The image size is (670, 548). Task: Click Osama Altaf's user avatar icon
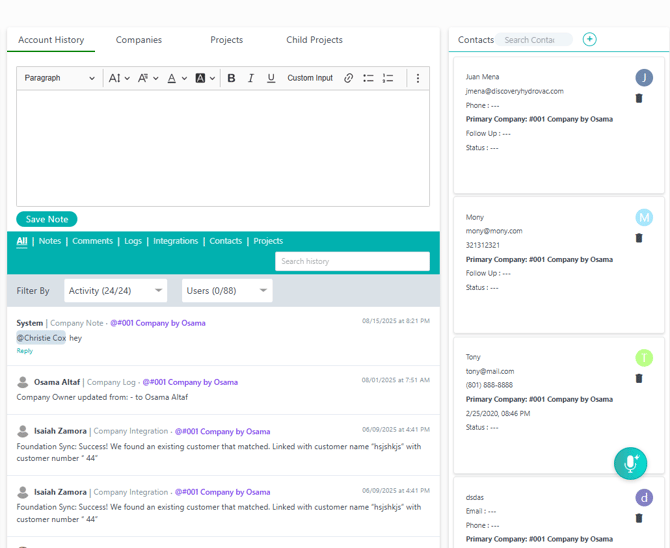pos(23,382)
